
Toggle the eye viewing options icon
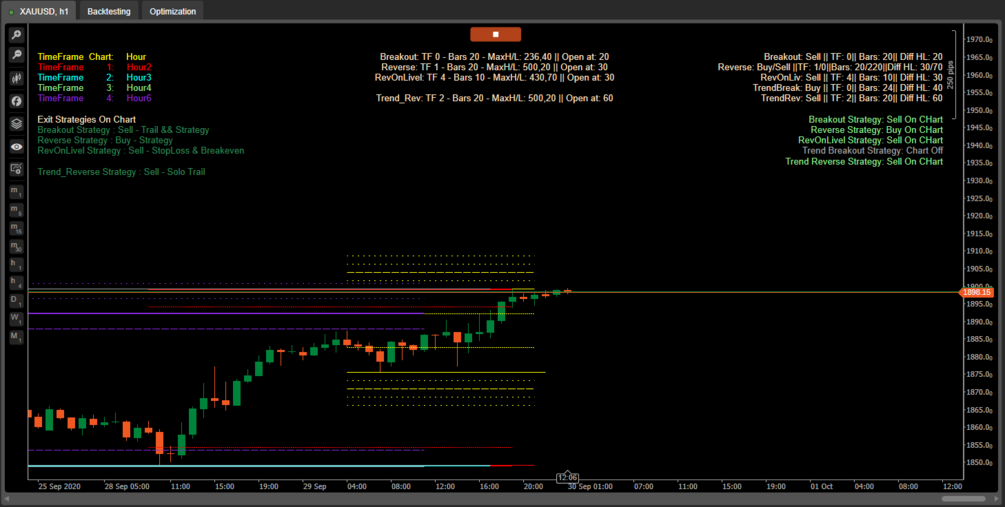pyautogui.click(x=17, y=147)
